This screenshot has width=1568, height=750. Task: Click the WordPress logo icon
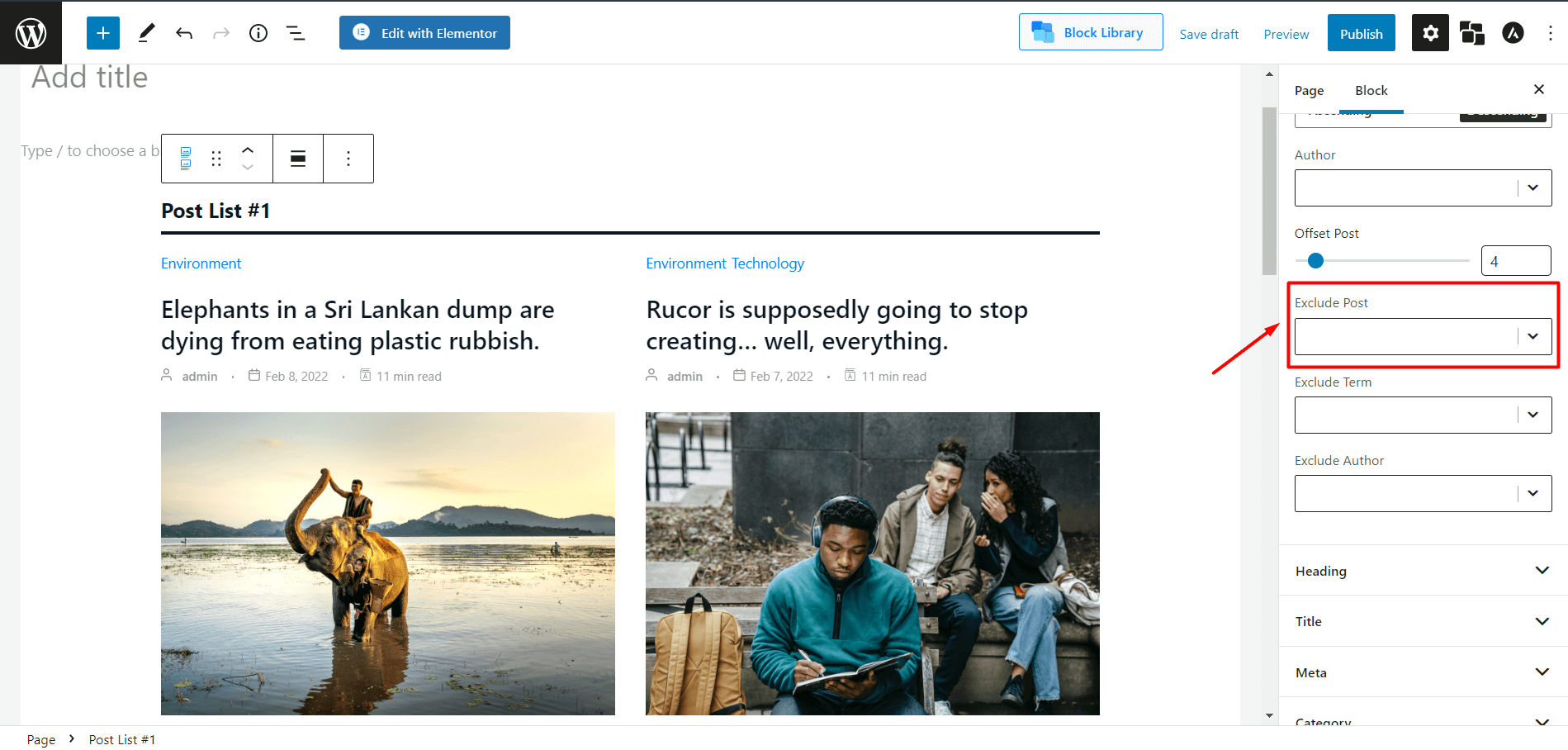click(x=31, y=33)
